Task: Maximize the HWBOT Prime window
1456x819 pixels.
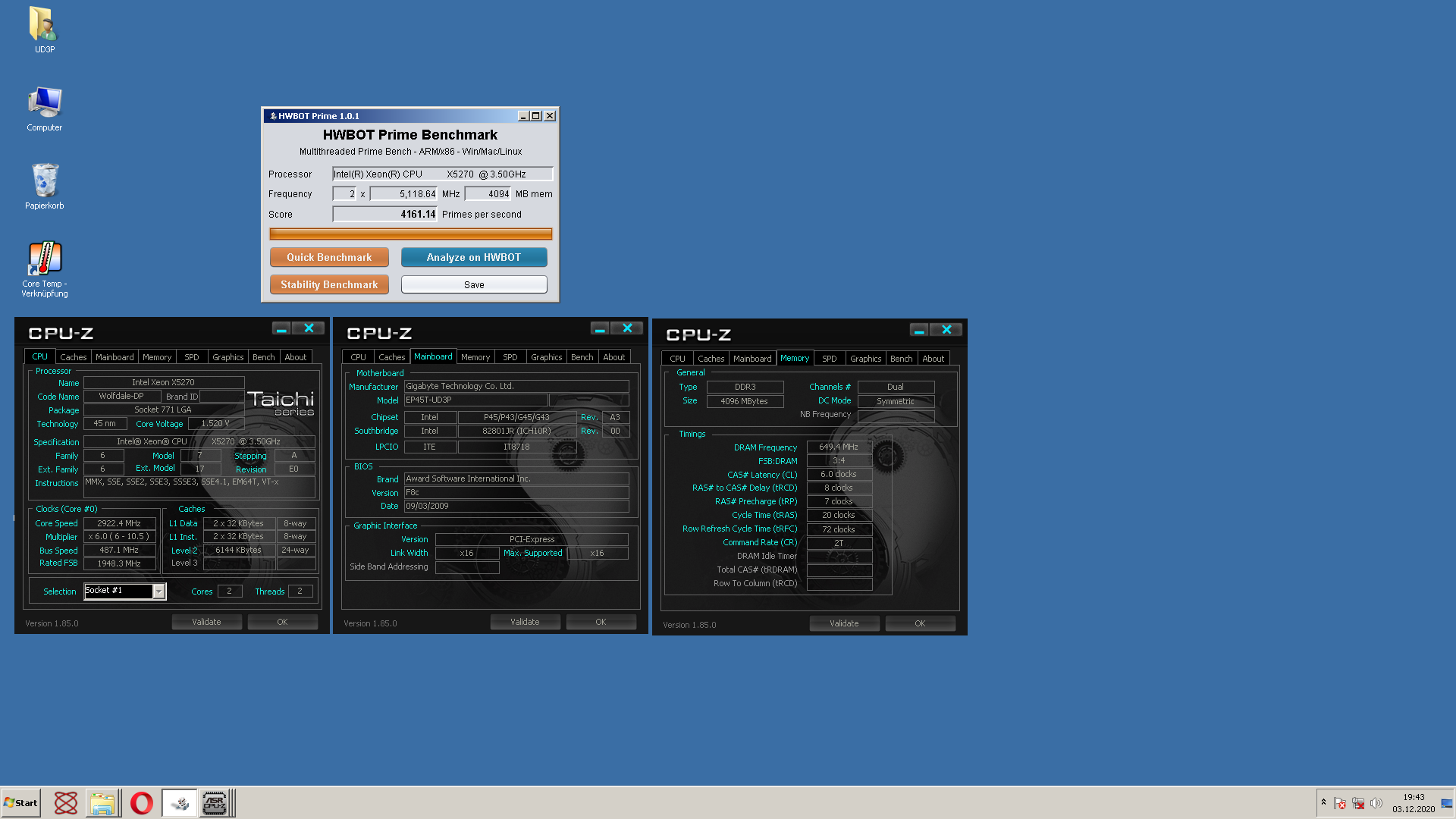Action: click(x=536, y=116)
